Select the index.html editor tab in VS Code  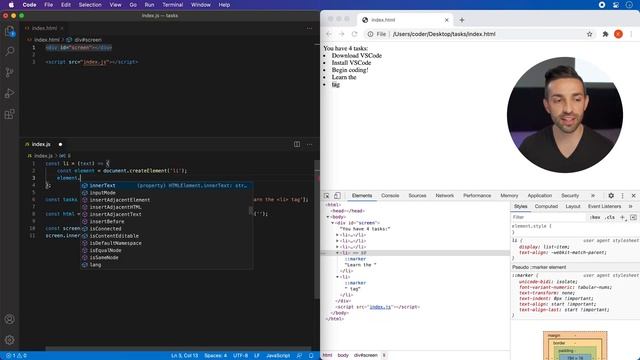click(x=44, y=28)
